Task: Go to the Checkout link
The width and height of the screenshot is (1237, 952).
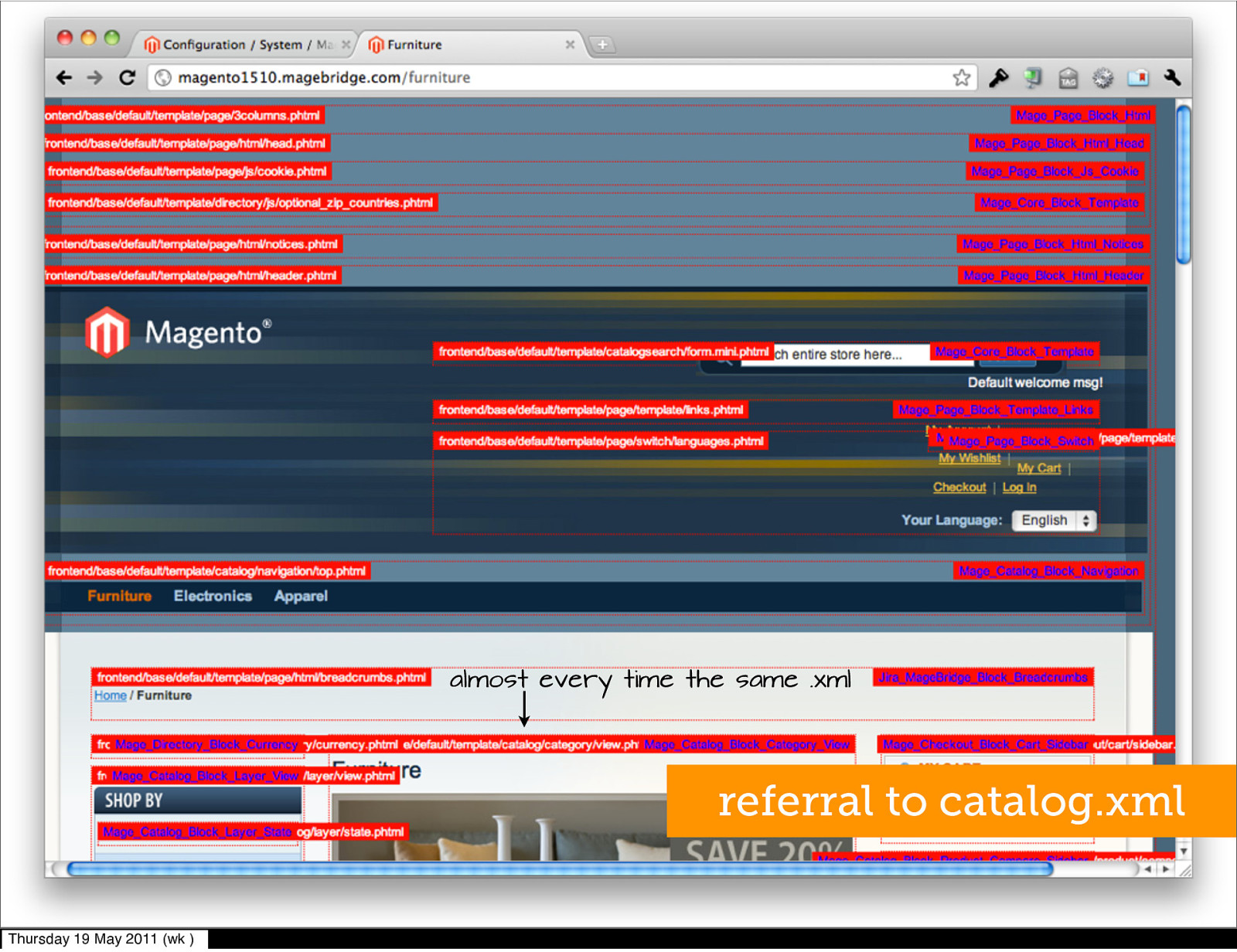Action: pyautogui.click(x=959, y=487)
